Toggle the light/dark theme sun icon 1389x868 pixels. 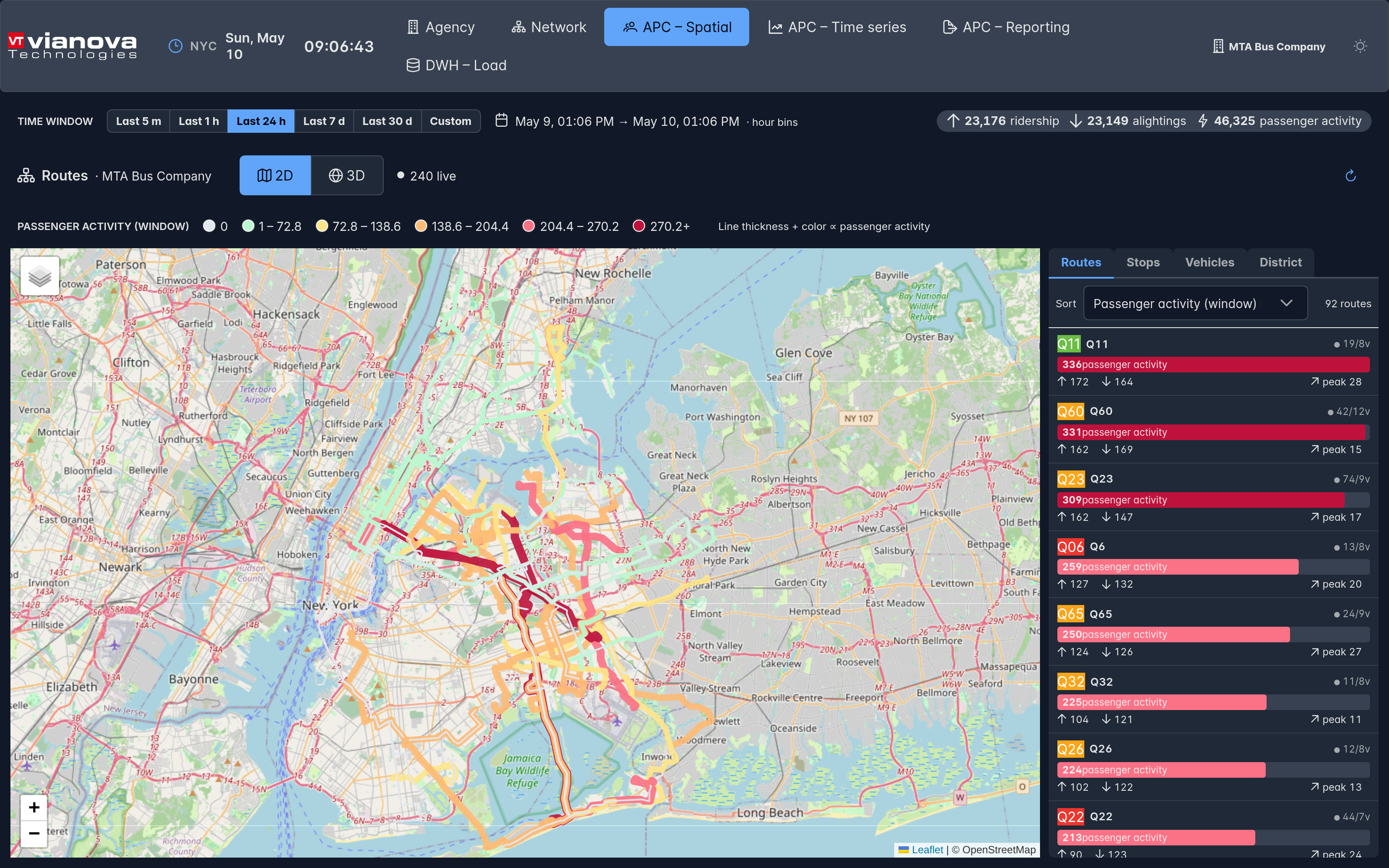coord(1360,46)
